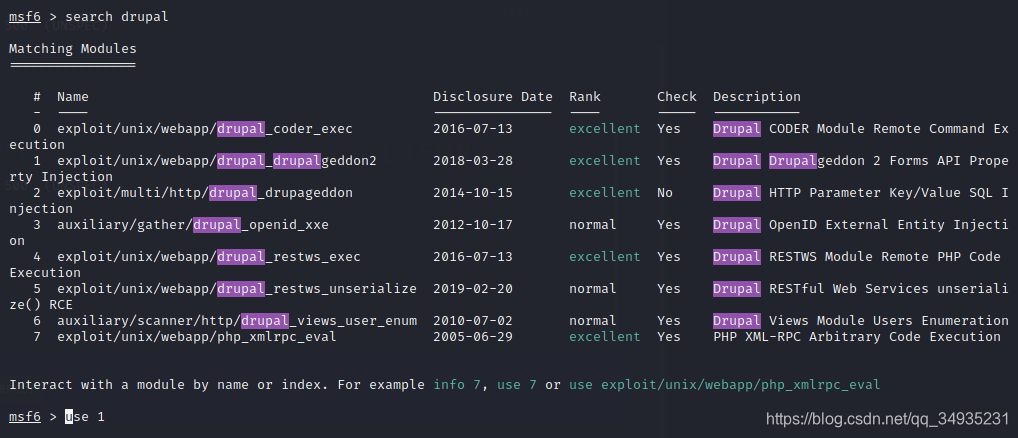
Task: Click 'normal' rank of drupal_openid_xxe row
Action: pos(593,225)
